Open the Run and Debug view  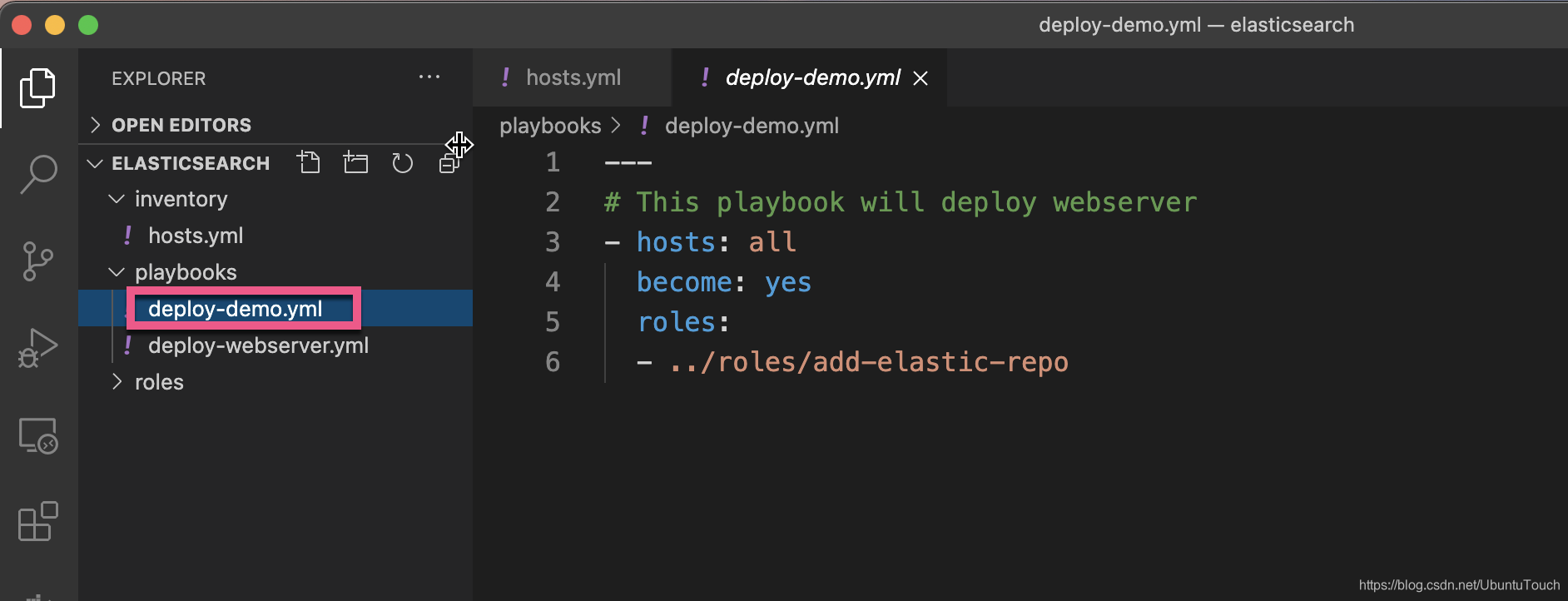point(37,348)
